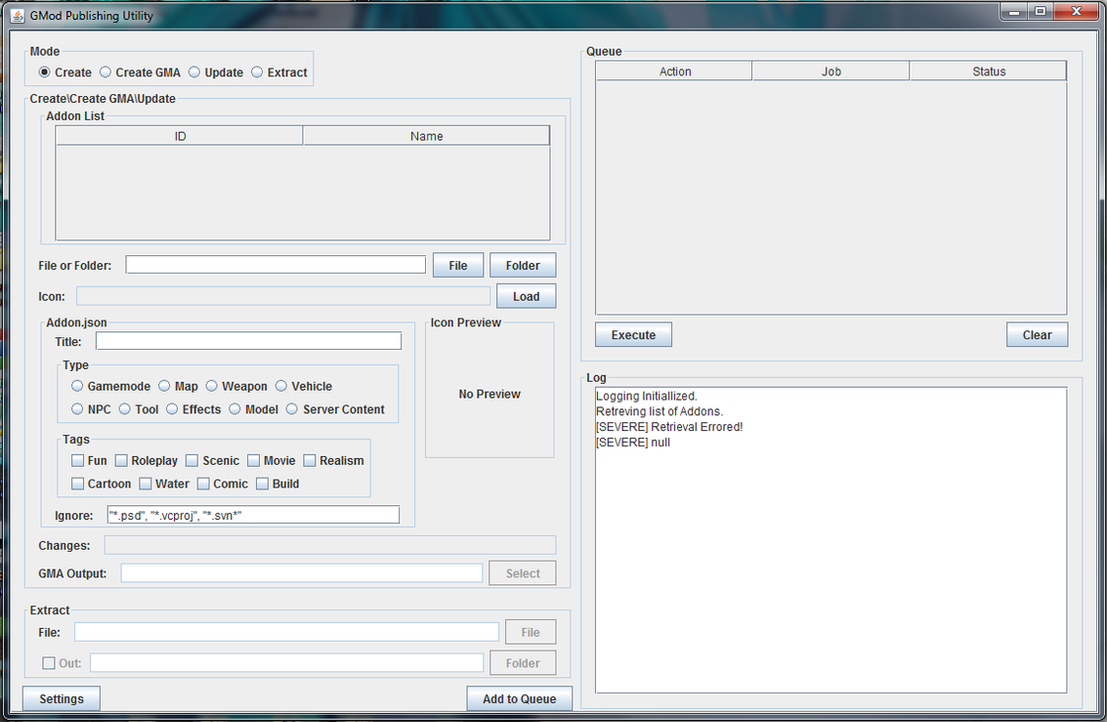Image resolution: width=1107 pixels, height=722 pixels.
Task: Close the GMod Publishing Utility window
Action: [x=1077, y=12]
